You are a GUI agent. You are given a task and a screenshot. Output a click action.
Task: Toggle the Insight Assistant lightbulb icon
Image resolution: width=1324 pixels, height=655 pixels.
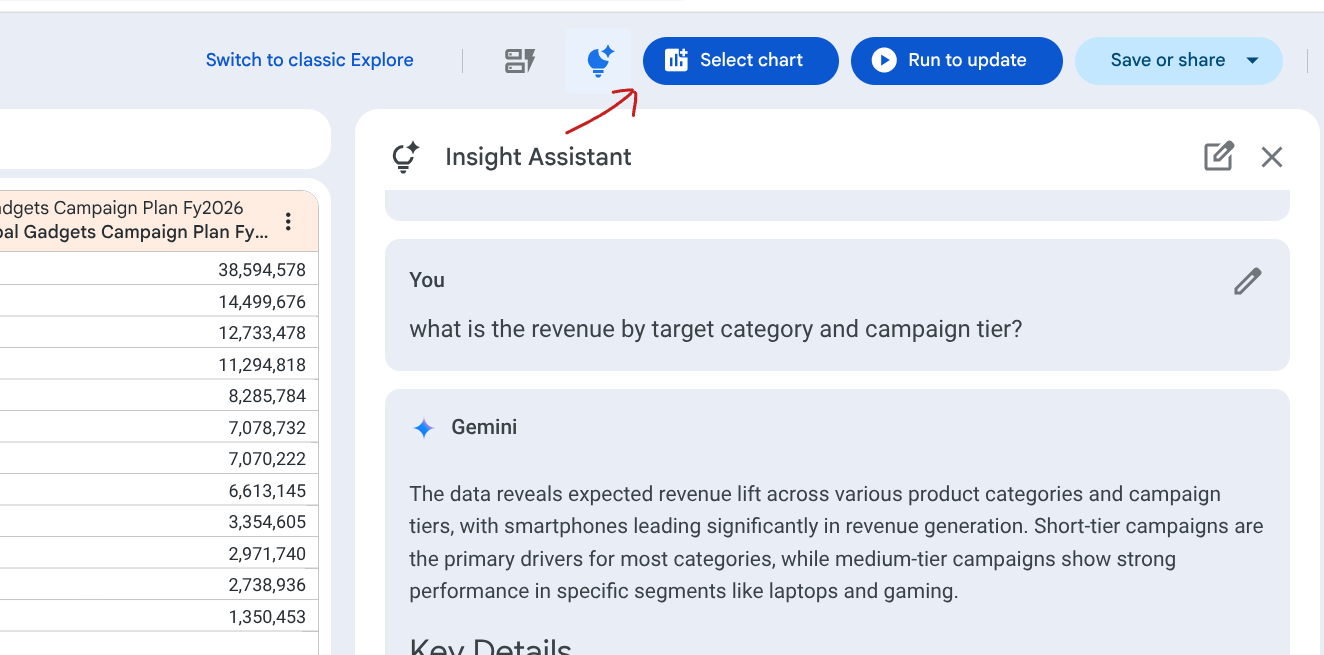(x=598, y=61)
